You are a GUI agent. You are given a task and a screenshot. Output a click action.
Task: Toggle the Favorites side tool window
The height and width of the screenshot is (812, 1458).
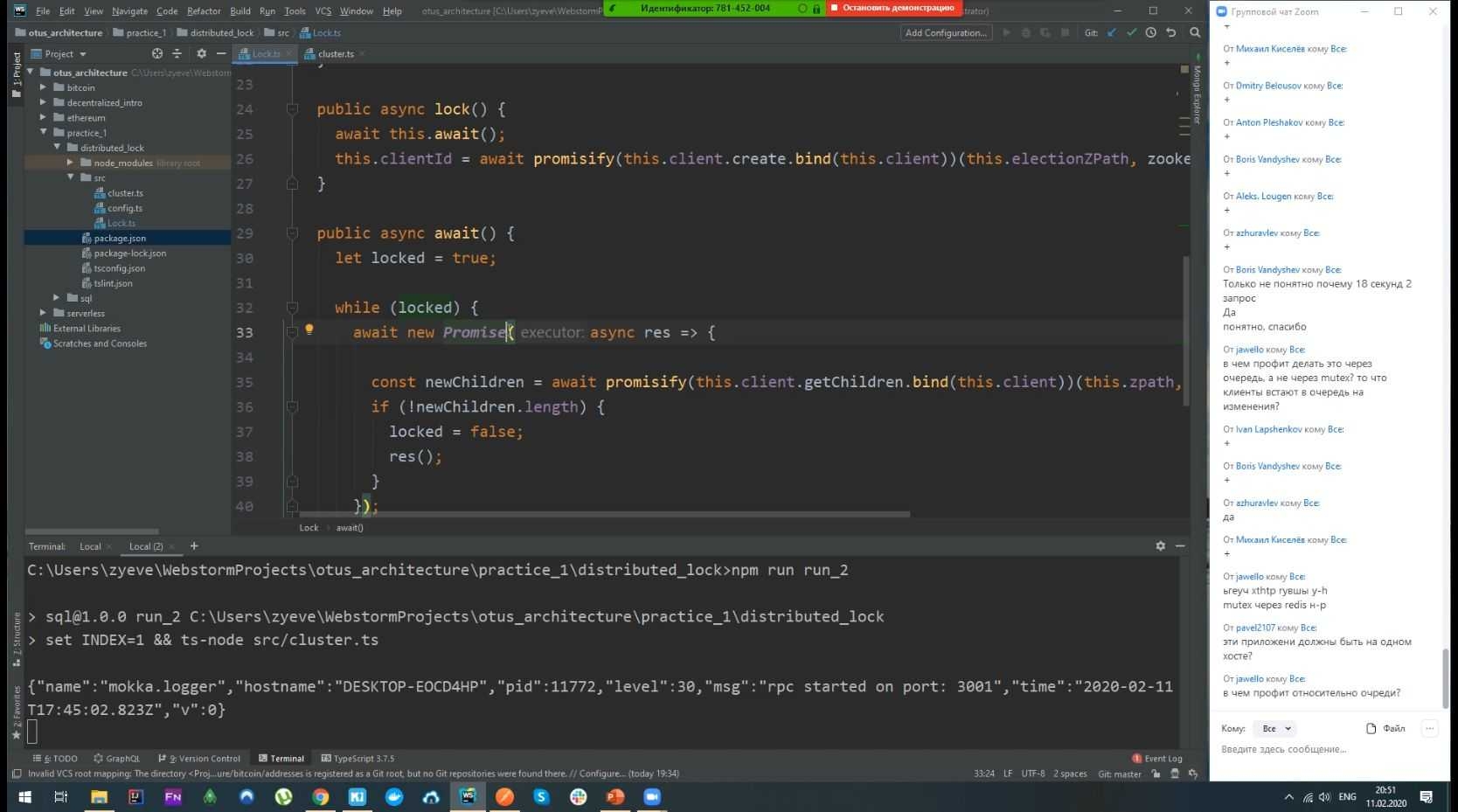coord(16,712)
